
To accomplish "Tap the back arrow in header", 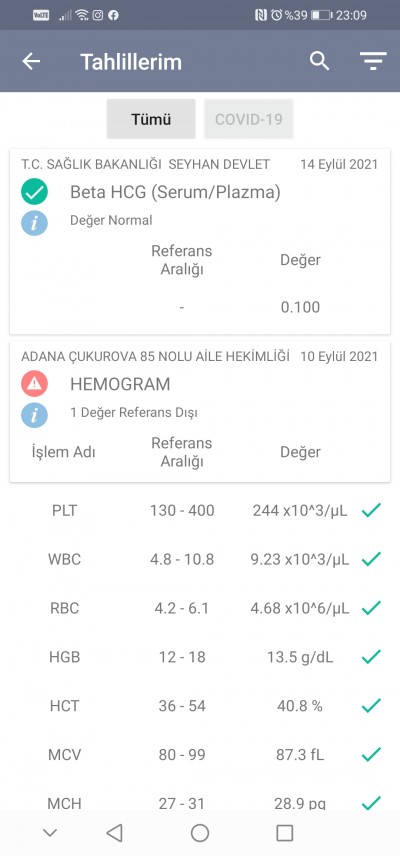I will [x=31, y=61].
